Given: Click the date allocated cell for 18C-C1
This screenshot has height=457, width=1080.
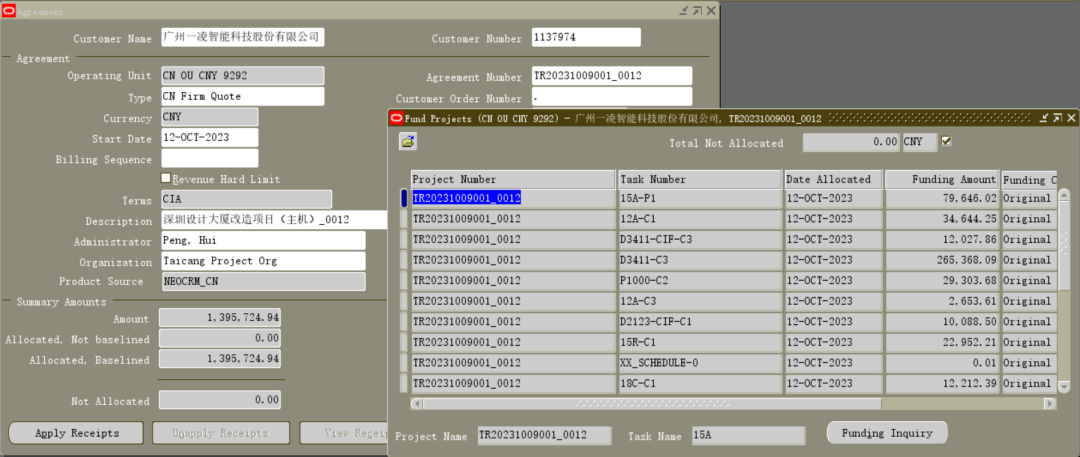Looking at the screenshot, I should coord(833,384).
